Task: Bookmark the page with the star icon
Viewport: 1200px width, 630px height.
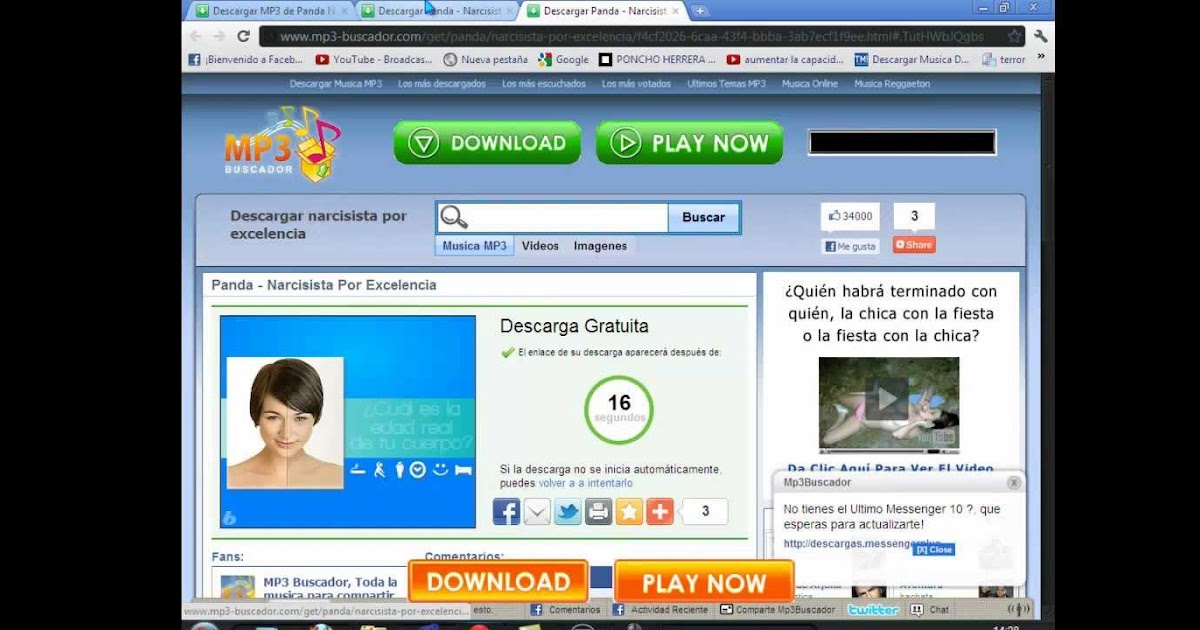Action: tap(1015, 36)
